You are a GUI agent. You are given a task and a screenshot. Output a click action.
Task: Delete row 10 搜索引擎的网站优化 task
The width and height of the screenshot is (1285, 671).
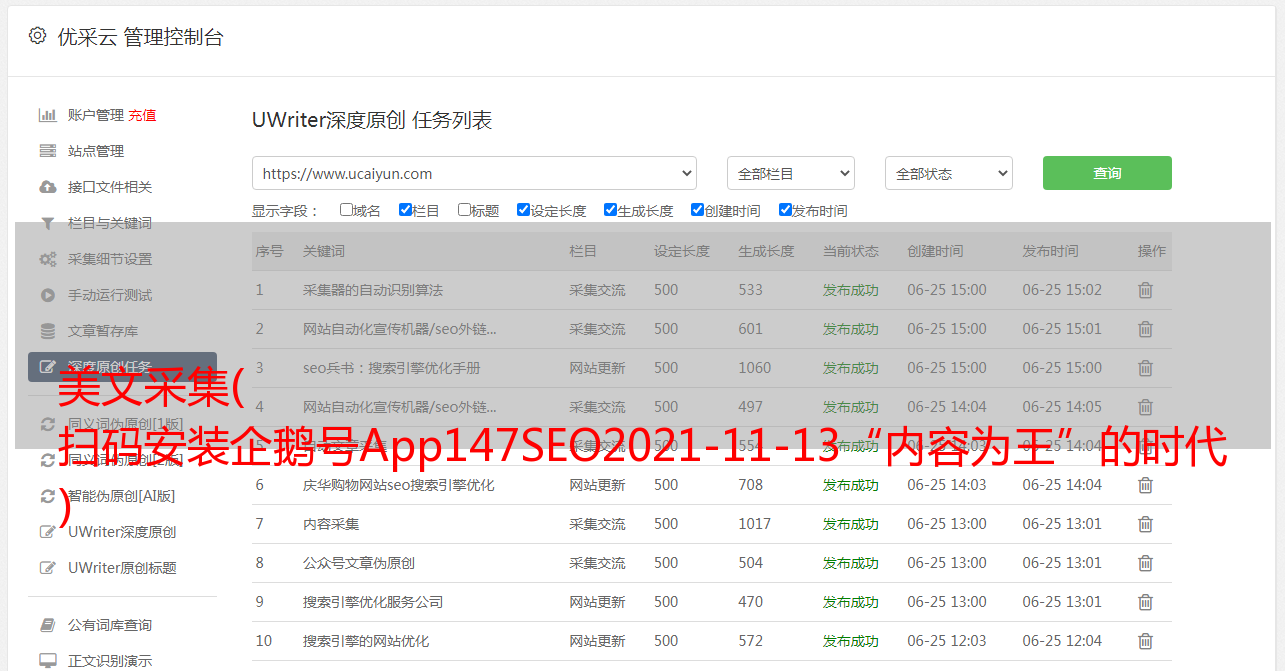pos(1145,641)
